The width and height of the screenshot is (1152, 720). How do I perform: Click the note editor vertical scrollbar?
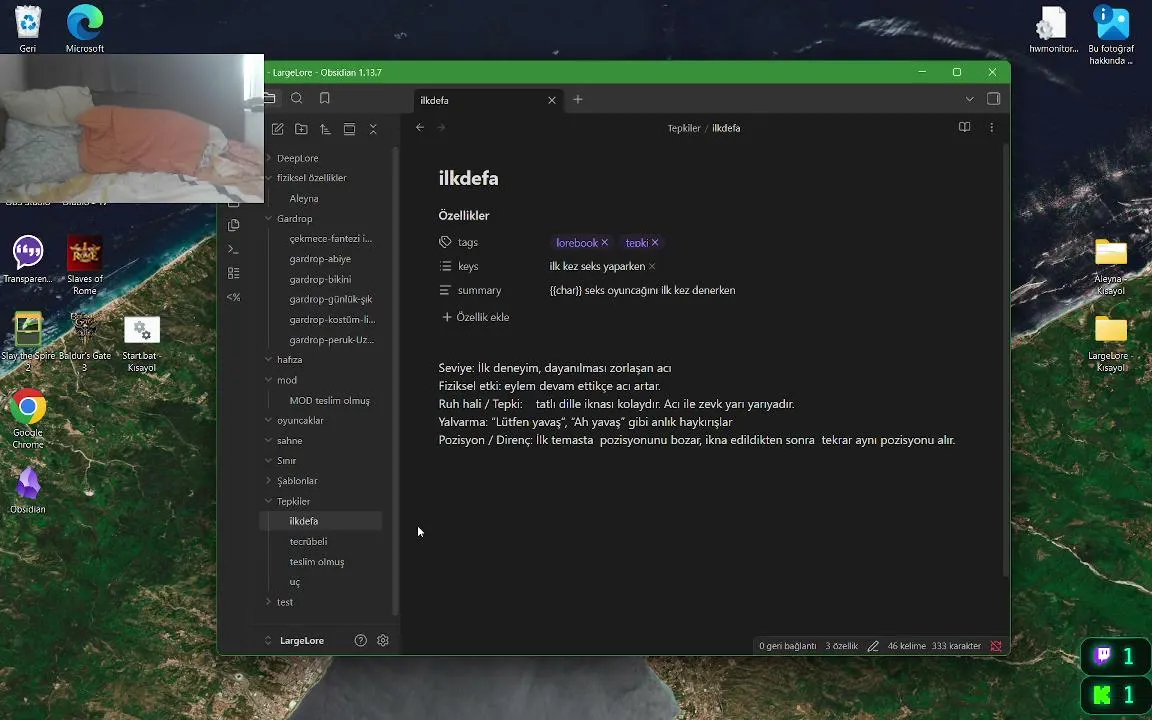[1005, 360]
